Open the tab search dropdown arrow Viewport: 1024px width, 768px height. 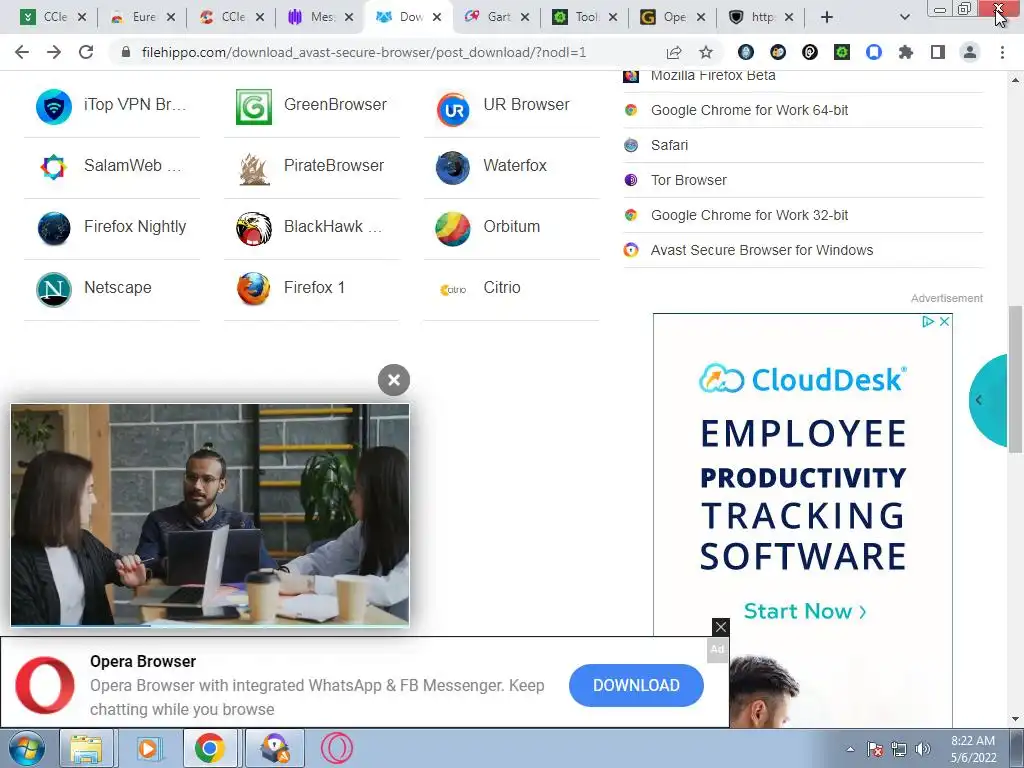point(904,18)
